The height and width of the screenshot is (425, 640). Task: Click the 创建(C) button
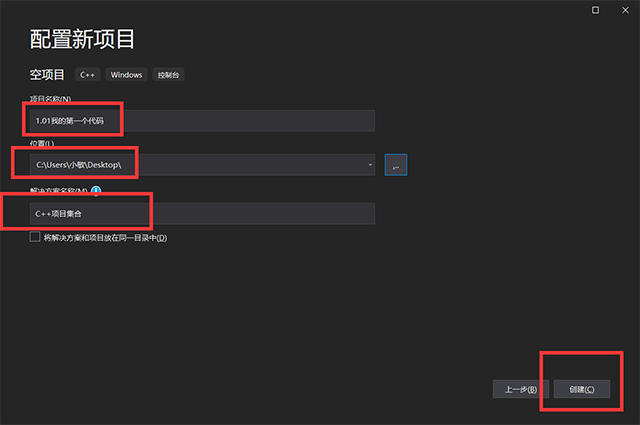581,389
